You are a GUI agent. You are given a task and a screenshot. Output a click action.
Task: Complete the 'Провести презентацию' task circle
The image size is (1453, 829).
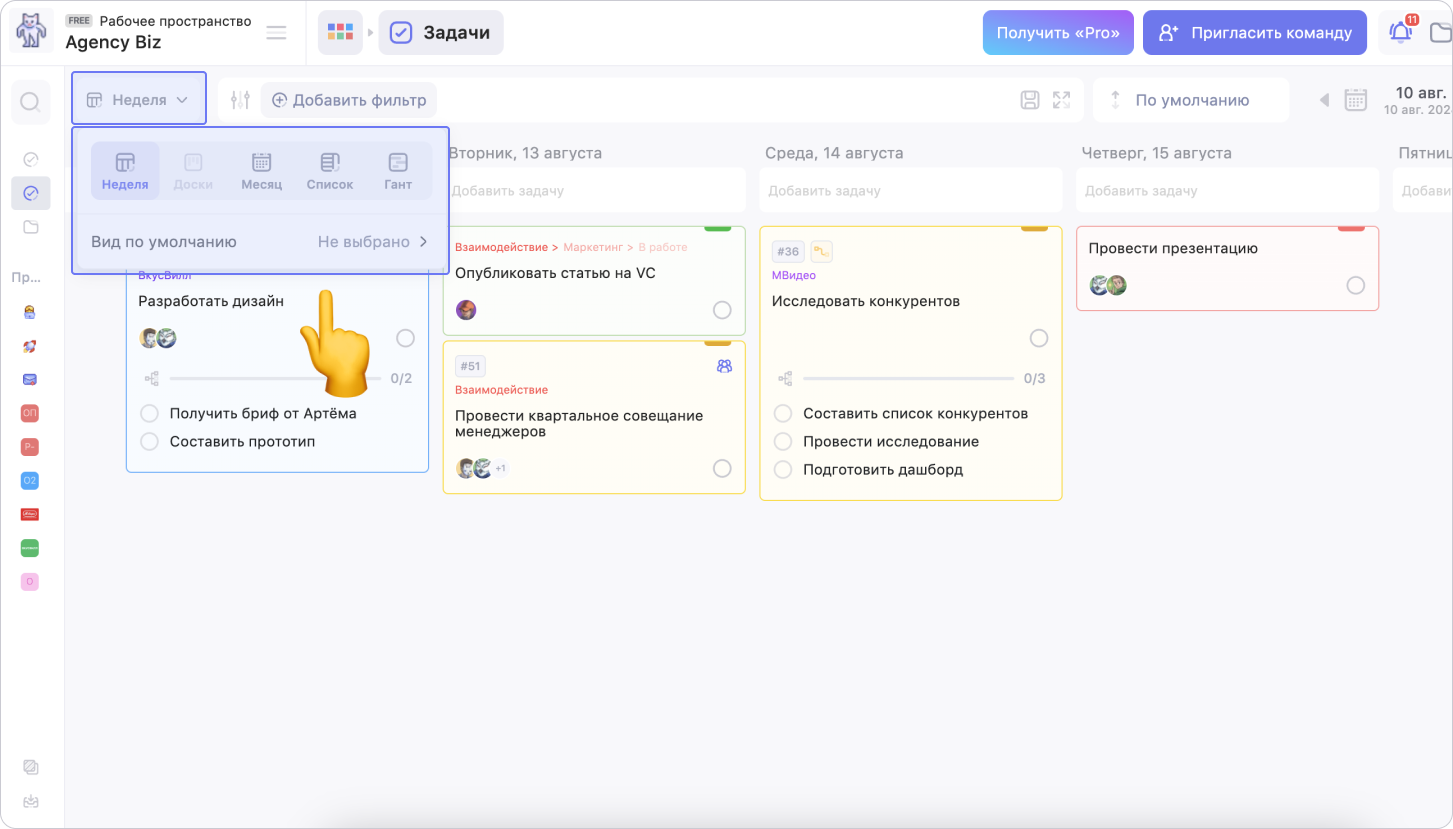coord(1355,285)
